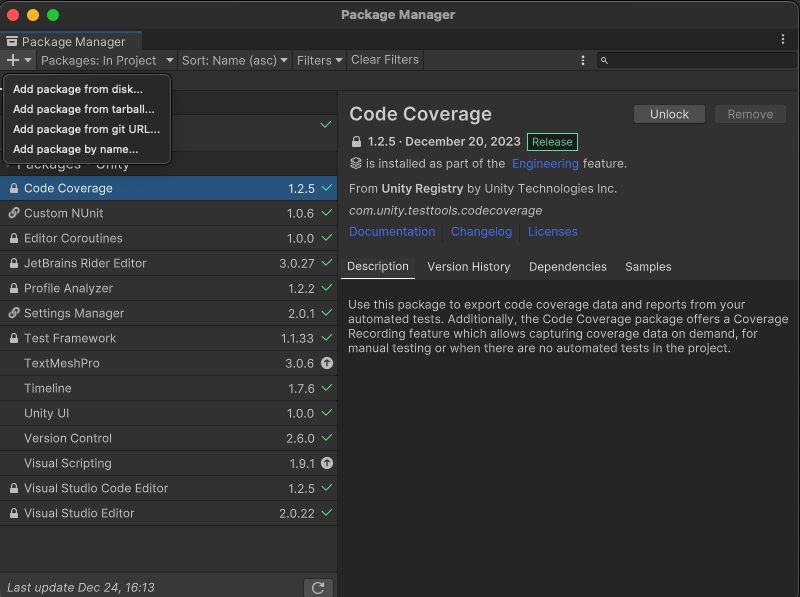The image size is (800, 597).
Task: Open the Dependencies tab
Action: point(567,267)
